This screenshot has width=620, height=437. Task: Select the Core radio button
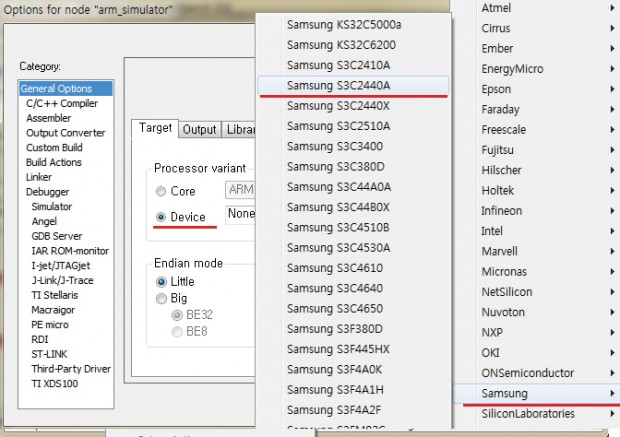(161, 191)
